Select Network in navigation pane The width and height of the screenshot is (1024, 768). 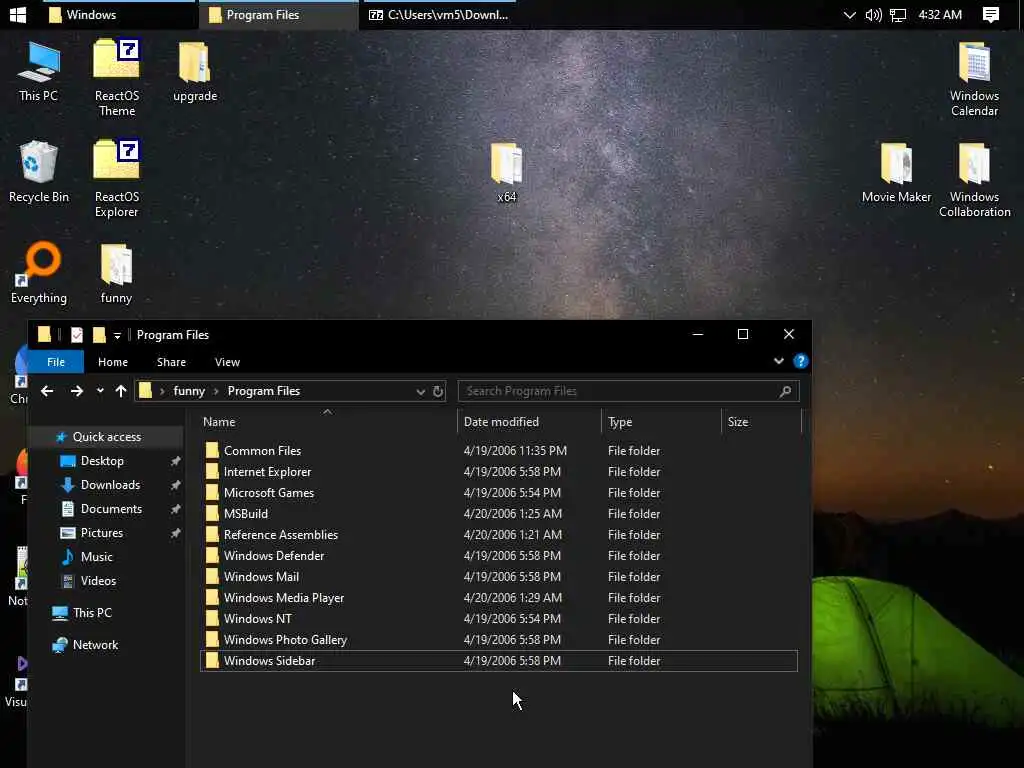(x=95, y=645)
